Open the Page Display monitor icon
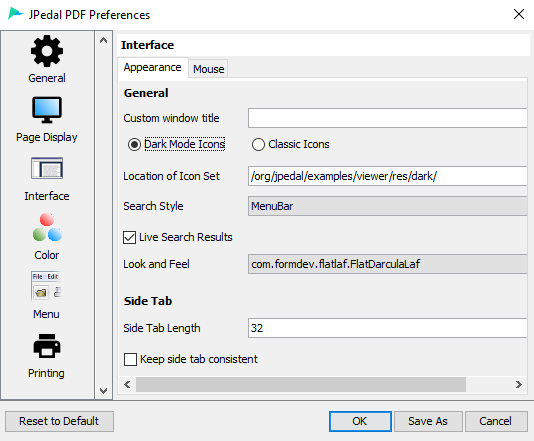 point(47,110)
